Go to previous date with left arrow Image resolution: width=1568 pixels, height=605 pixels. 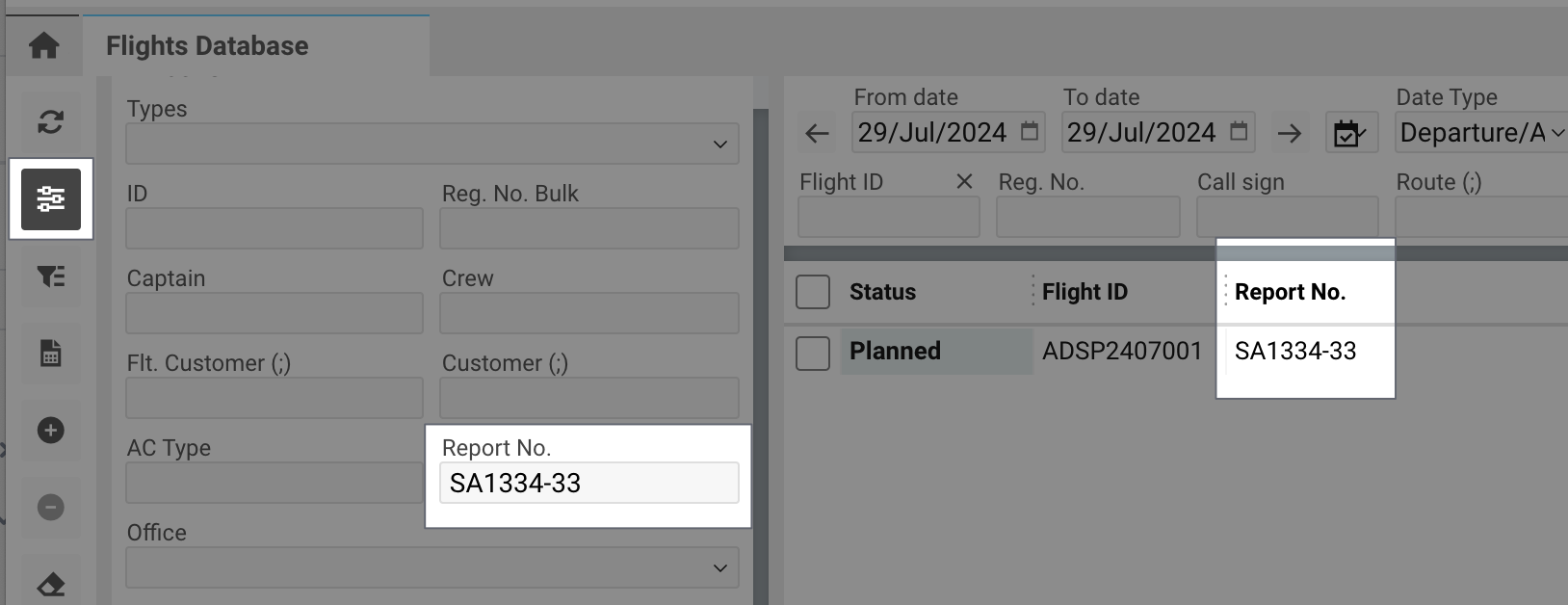pos(817,133)
